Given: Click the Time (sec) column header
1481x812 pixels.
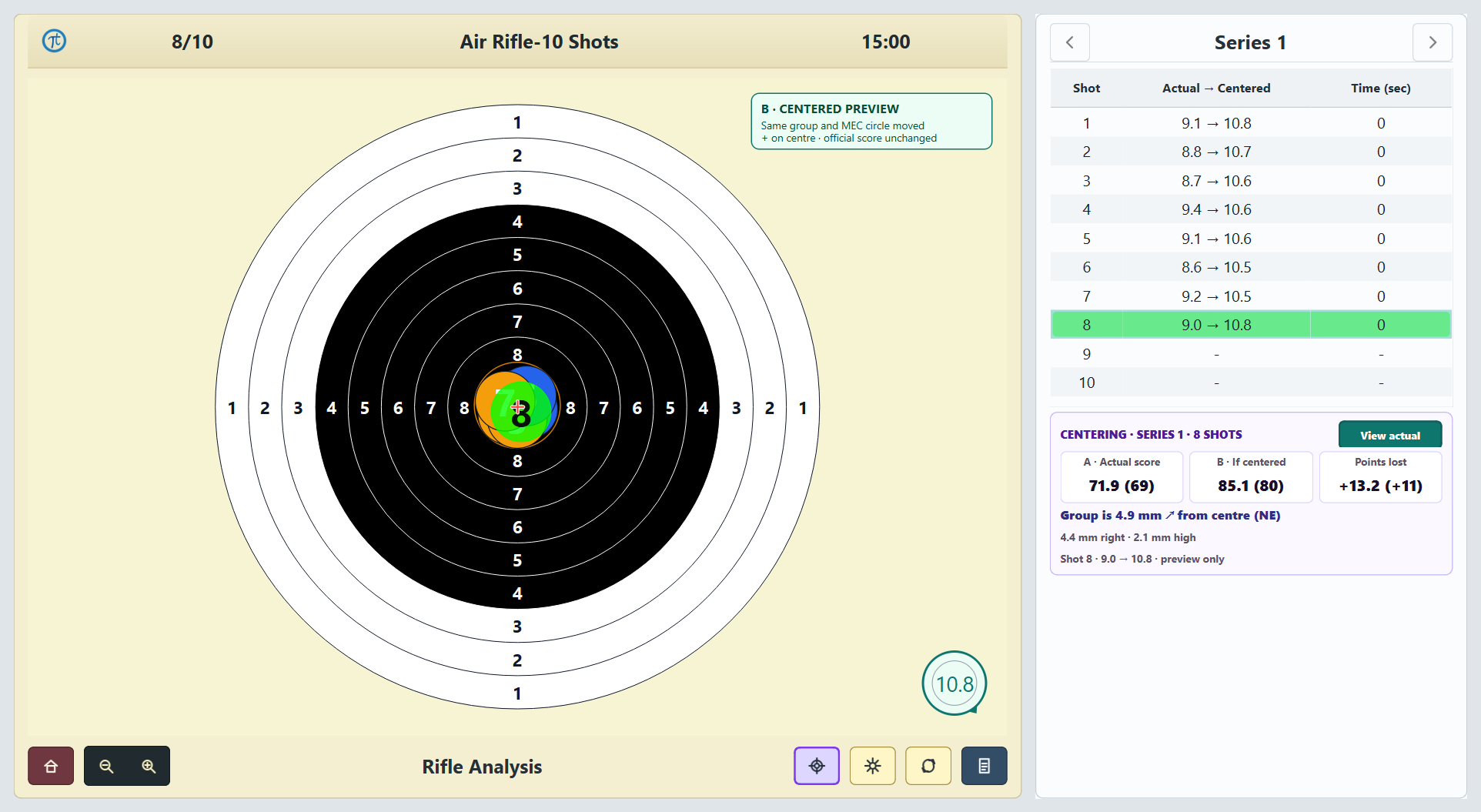Looking at the screenshot, I should [1381, 88].
